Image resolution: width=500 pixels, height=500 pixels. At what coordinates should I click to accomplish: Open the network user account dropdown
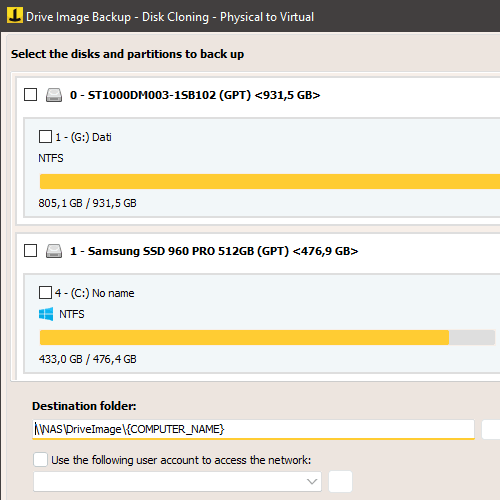177,481
